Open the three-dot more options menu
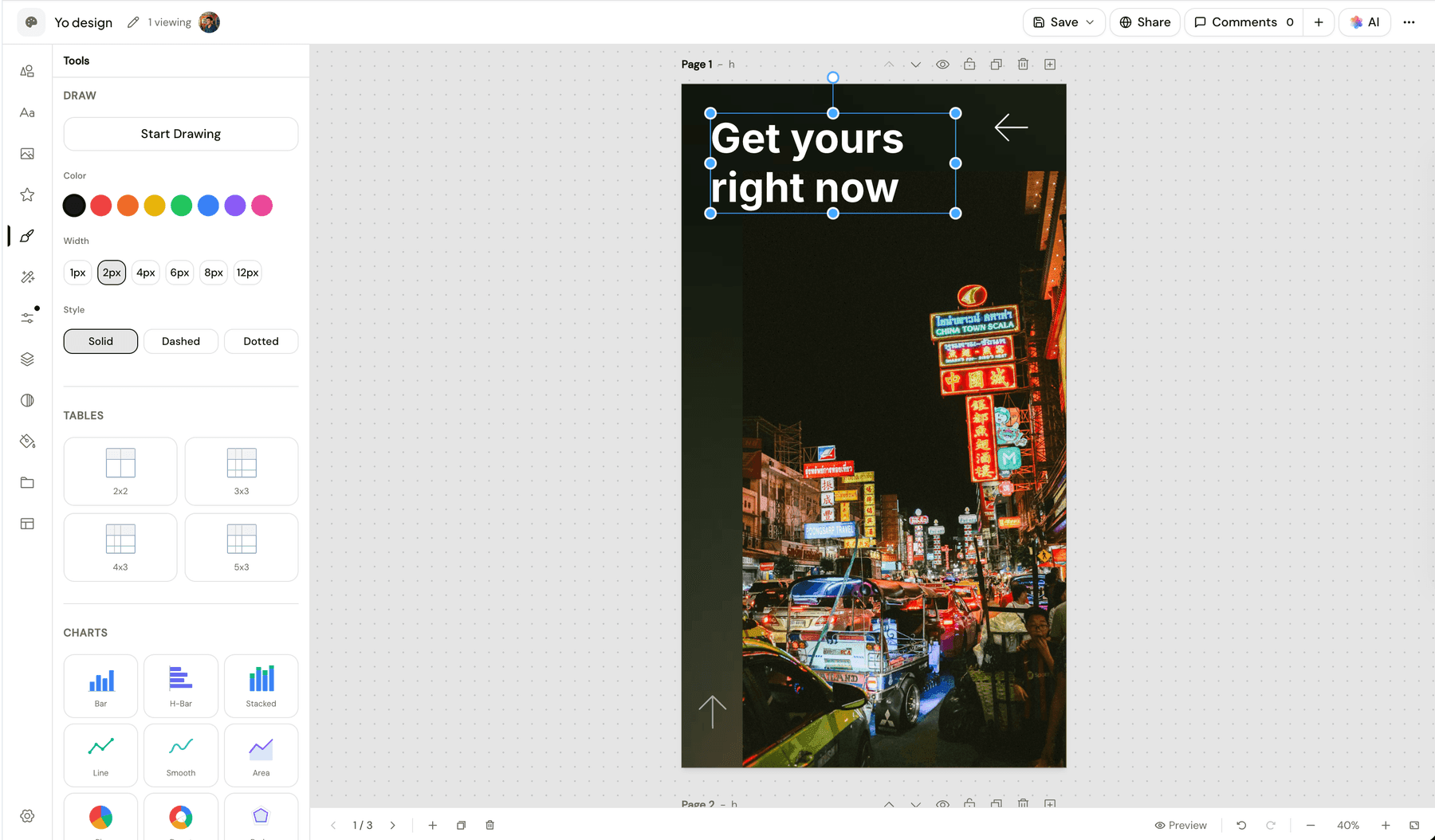 coord(1409,22)
